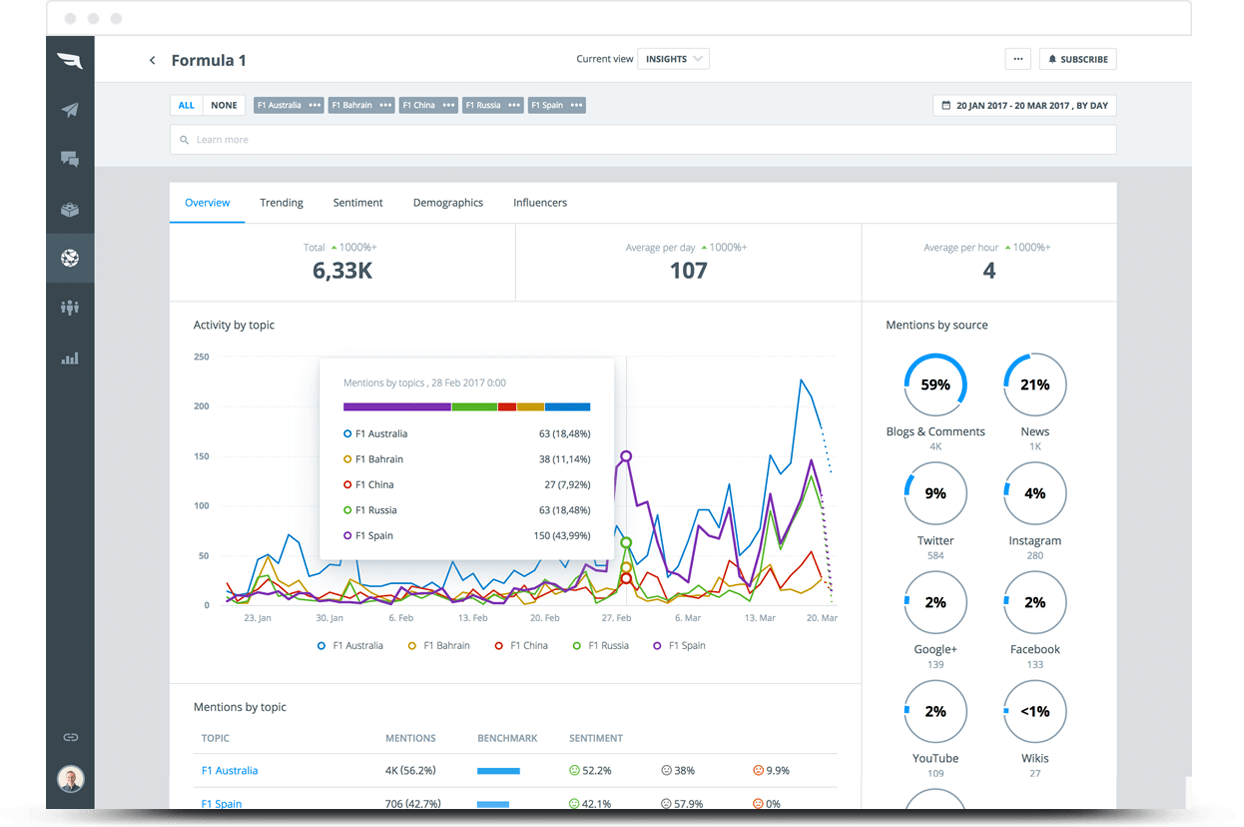Image resolution: width=1244 pixels, height=827 pixels.
Task: Select NONE to deselect topics
Action: [x=225, y=105]
